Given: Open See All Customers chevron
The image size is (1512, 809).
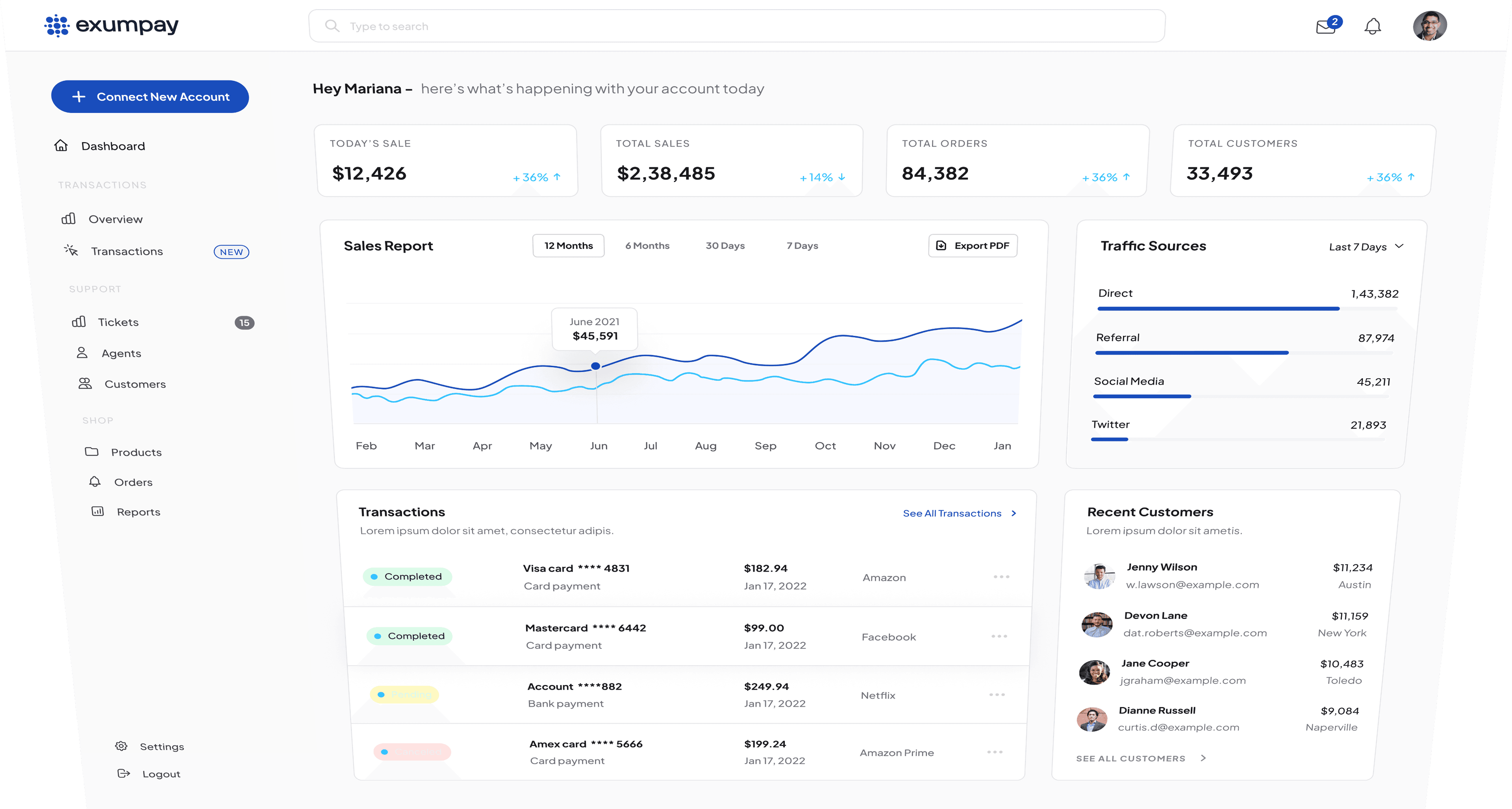Looking at the screenshot, I should coord(1203,758).
